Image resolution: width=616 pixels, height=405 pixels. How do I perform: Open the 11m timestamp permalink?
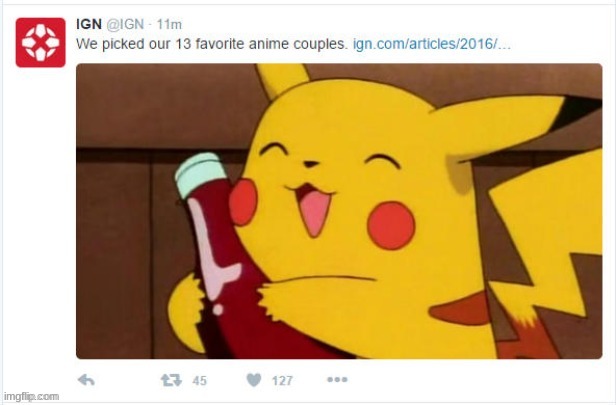click(169, 24)
